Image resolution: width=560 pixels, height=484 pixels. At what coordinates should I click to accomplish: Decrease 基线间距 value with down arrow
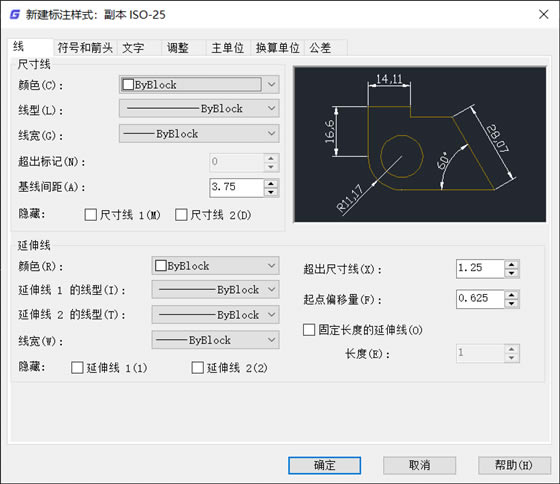click(x=271, y=193)
